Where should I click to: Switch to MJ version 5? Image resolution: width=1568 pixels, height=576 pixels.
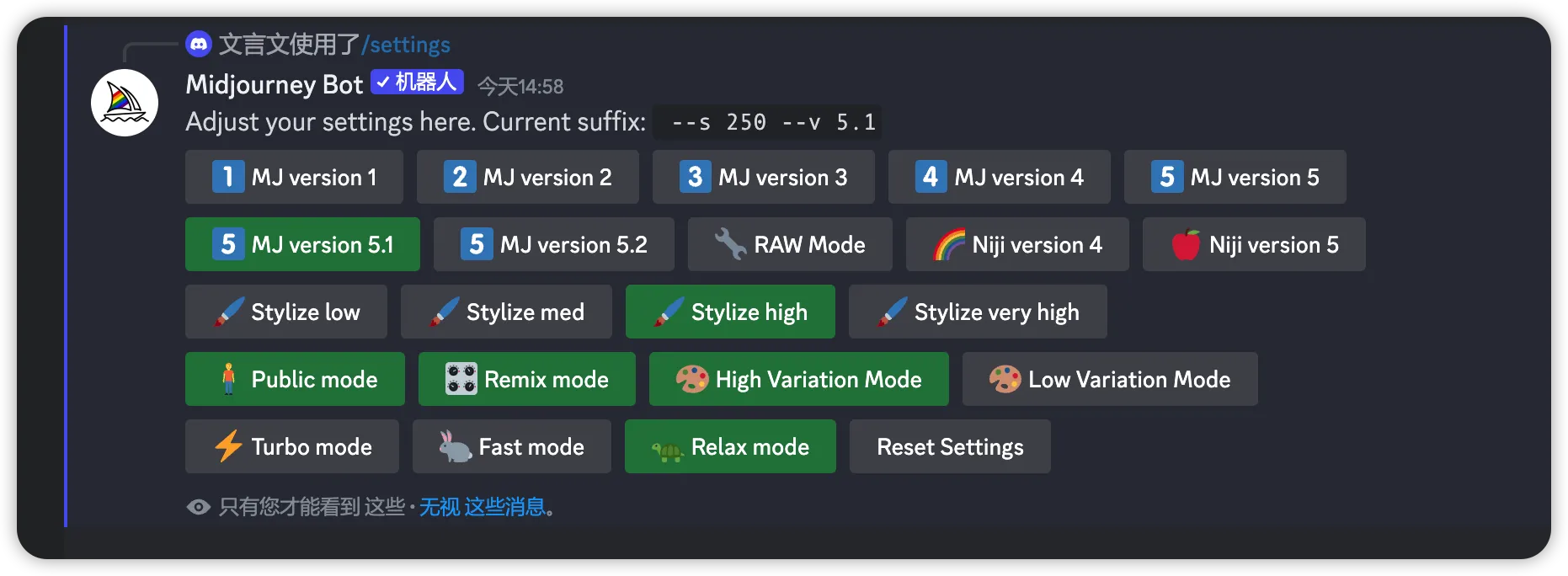pyautogui.click(x=1235, y=177)
